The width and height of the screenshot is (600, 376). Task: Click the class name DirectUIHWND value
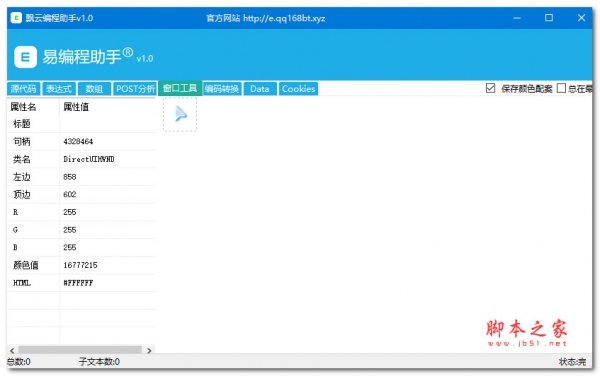(89, 159)
